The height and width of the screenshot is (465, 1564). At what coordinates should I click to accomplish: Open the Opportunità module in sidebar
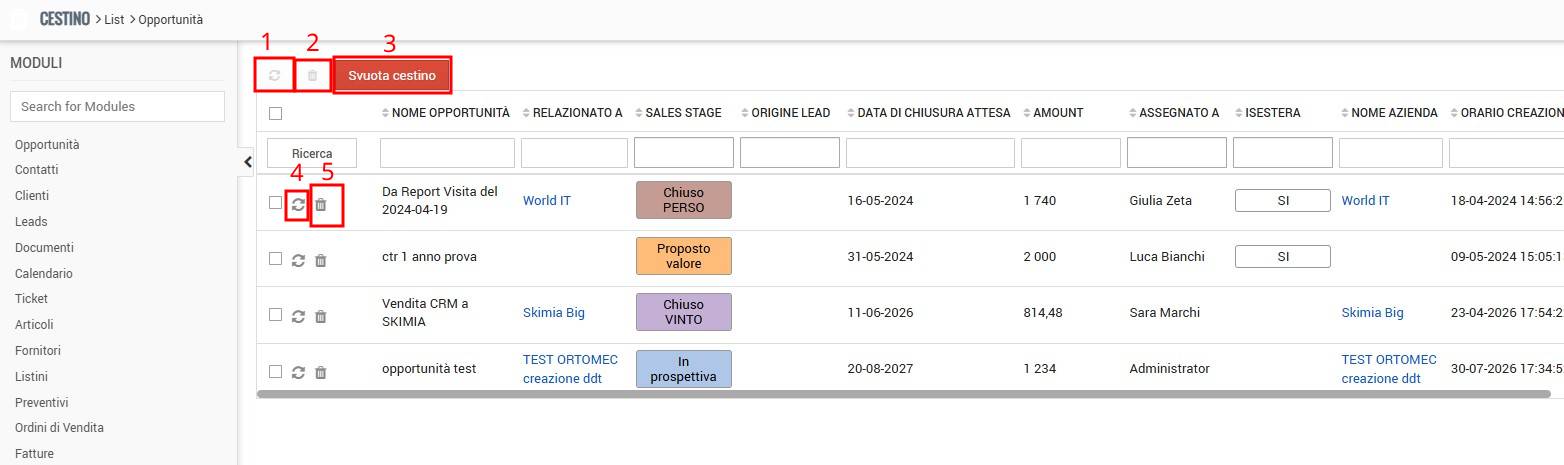[47, 145]
